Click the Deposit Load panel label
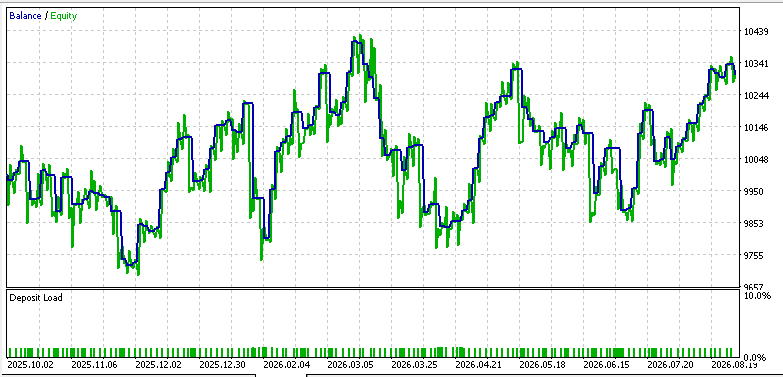Screen dimensions: 783x377 tap(36, 298)
